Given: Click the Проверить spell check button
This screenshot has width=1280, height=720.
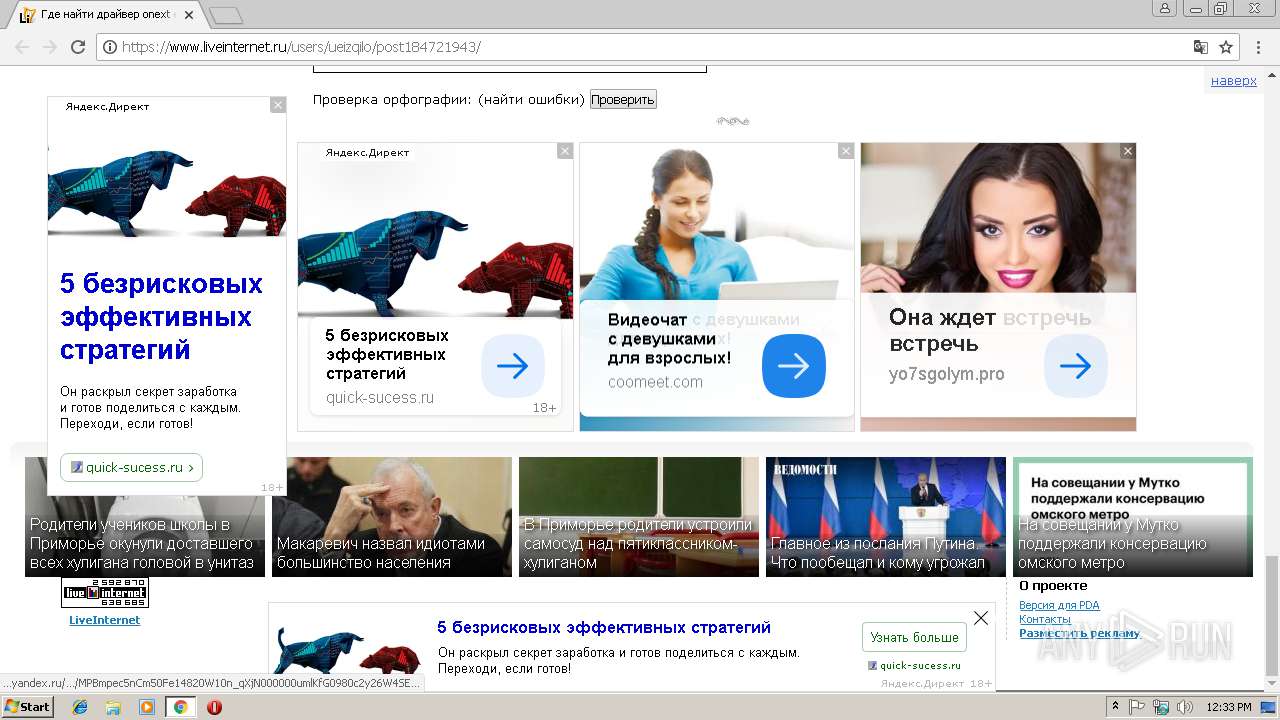Looking at the screenshot, I should (x=623, y=99).
